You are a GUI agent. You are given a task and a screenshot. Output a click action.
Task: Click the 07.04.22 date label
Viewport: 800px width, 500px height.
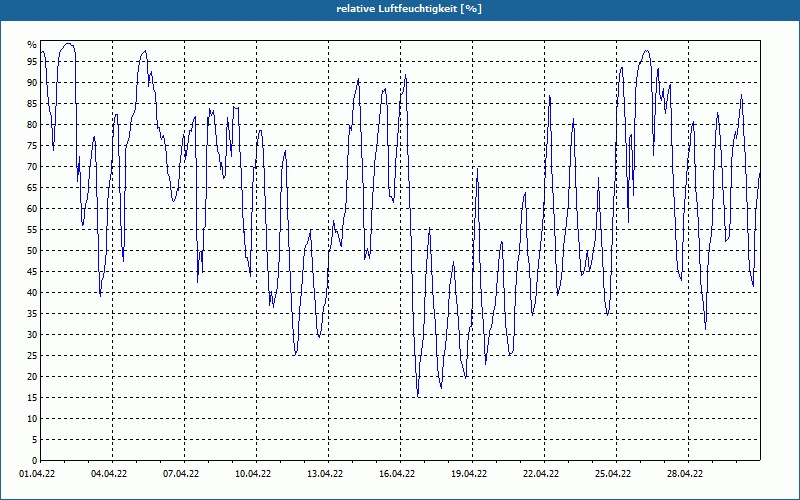[181, 474]
